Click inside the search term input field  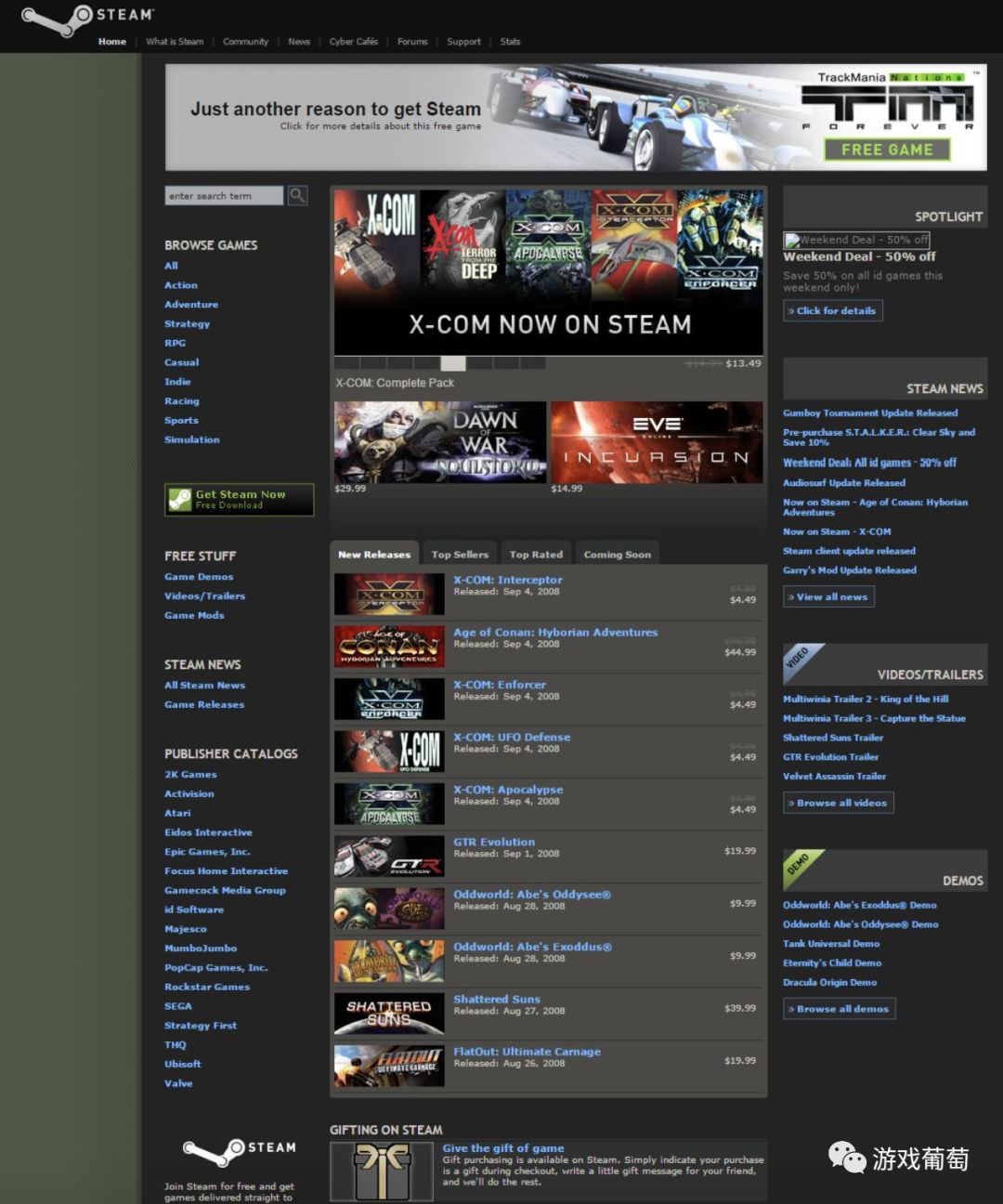pos(223,195)
